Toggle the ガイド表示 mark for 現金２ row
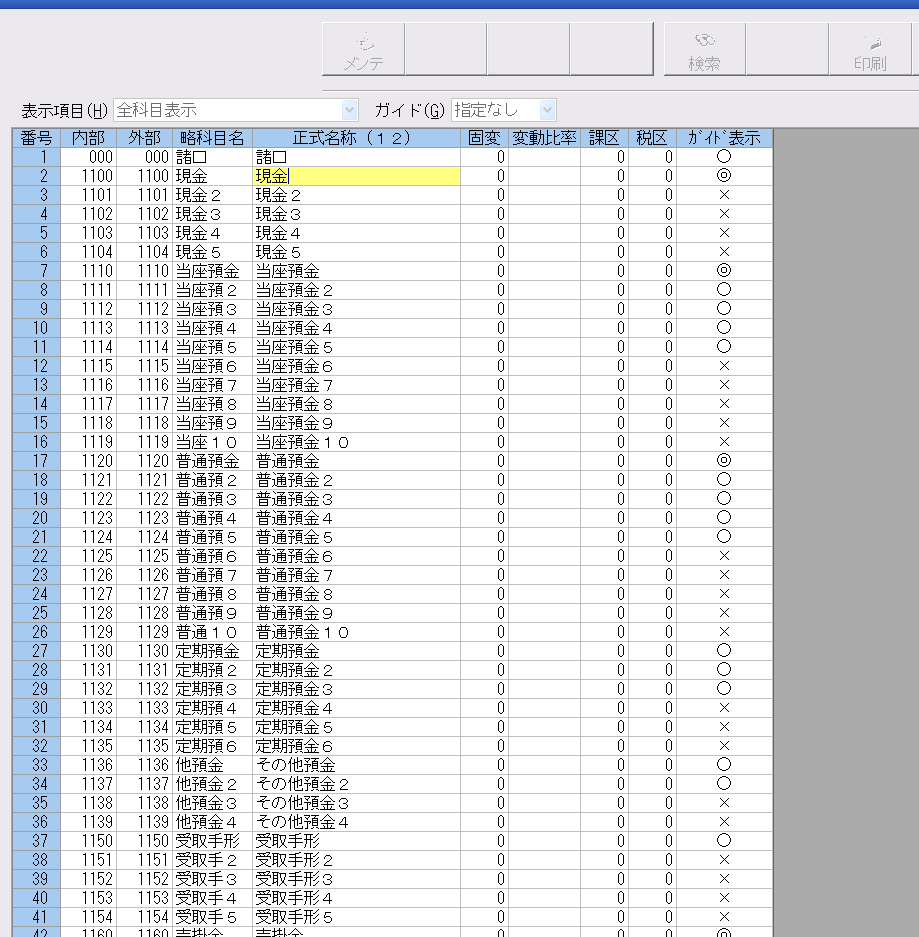The image size is (919, 937). point(724,195)
